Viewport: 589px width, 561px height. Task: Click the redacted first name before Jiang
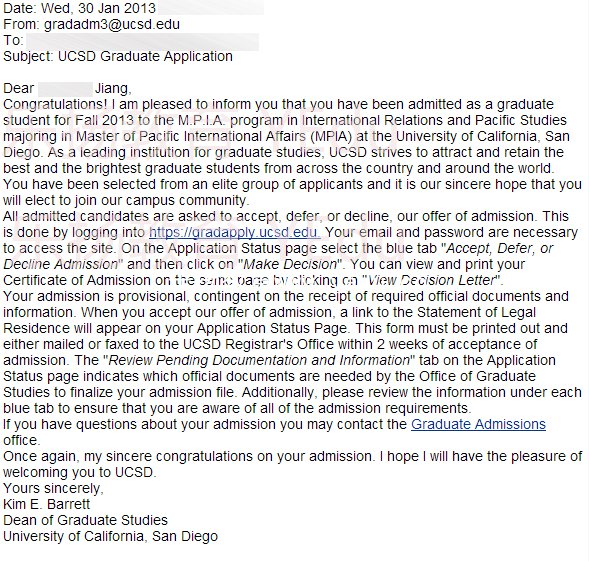[x=65, y=89]
